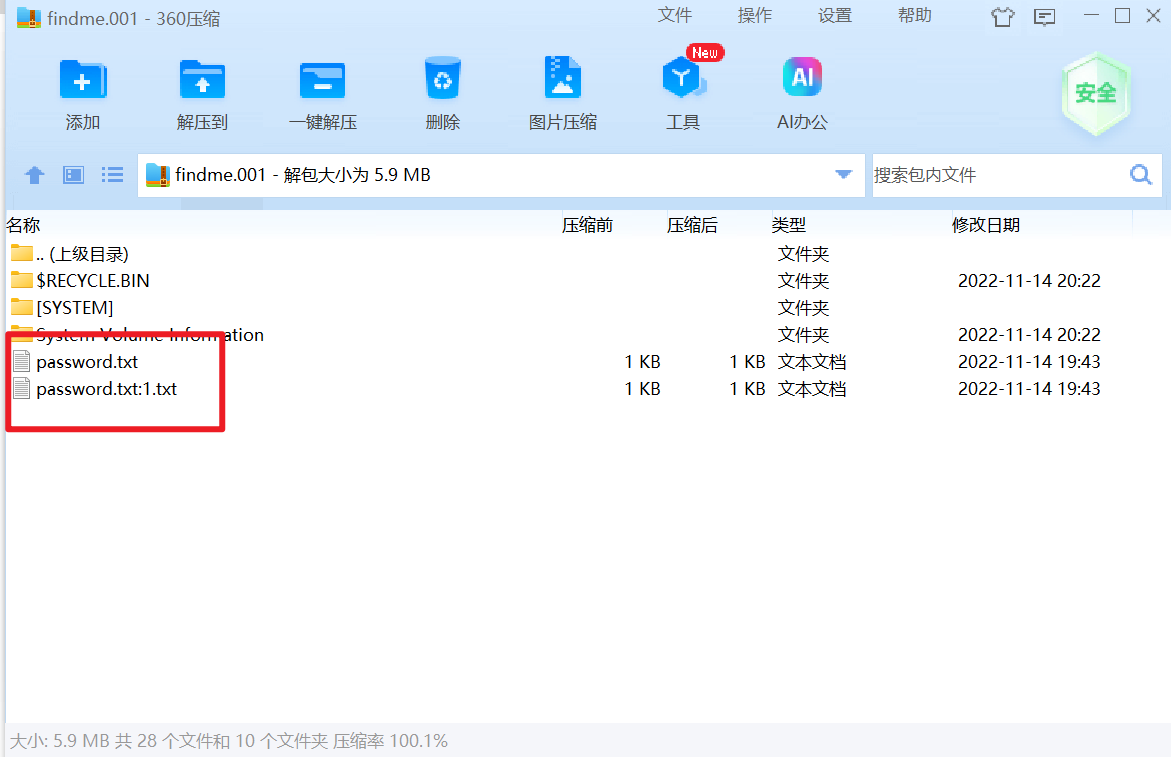Image resolution: width=1171 pixels, height=757 pixels.
Task: Sort by 修改日期 column header
Action: point(986,225)
